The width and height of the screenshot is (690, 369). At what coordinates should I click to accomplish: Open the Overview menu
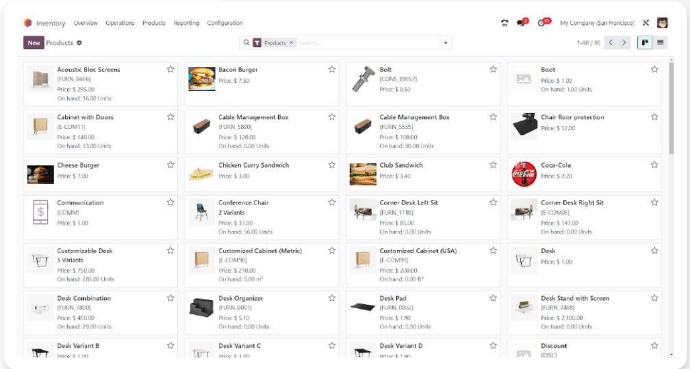85,23
